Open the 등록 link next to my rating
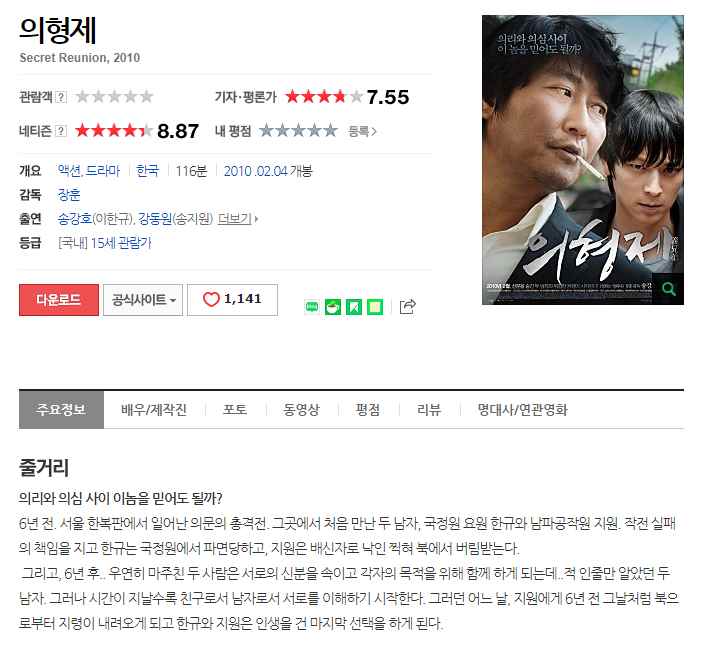Screen dimensions: 702x645 [x=362, y=131]
